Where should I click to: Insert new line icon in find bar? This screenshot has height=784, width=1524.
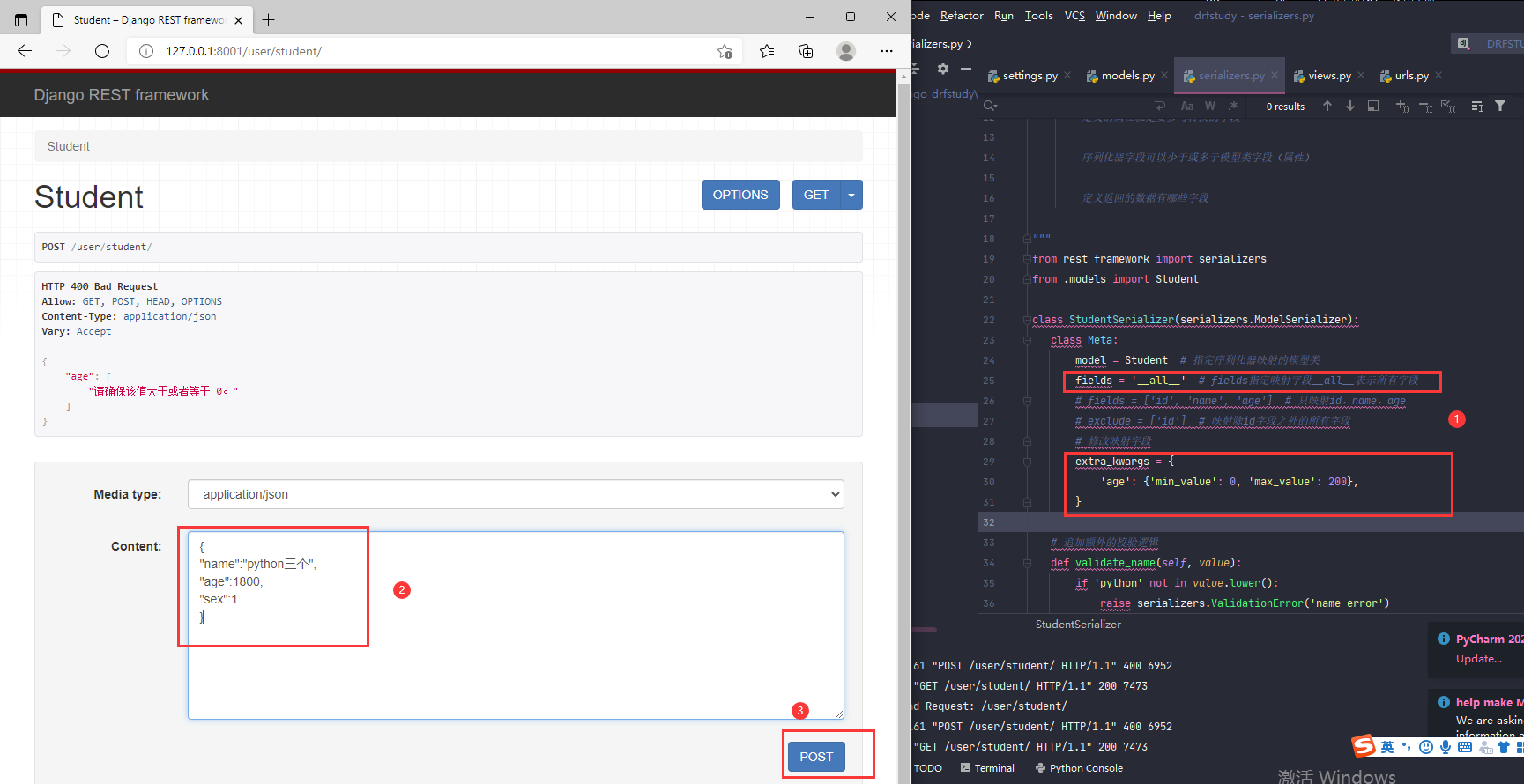1161,106
